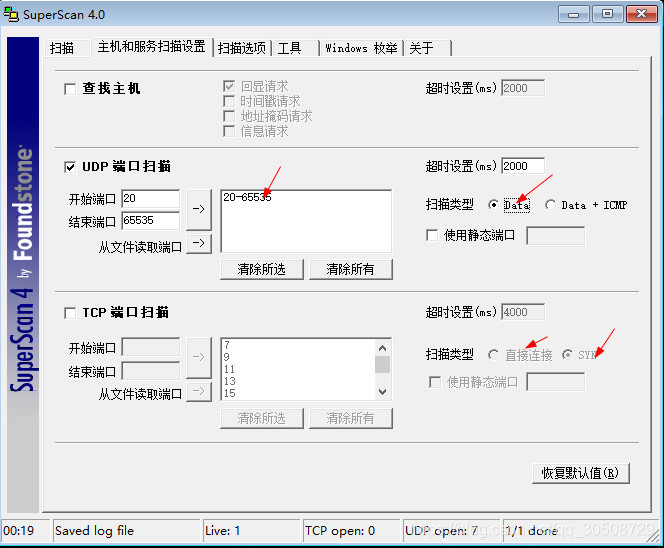The image size is (664, 548).
Task: Open the 主机和服务扫描设置 tab
Action: tap(151, 47)
